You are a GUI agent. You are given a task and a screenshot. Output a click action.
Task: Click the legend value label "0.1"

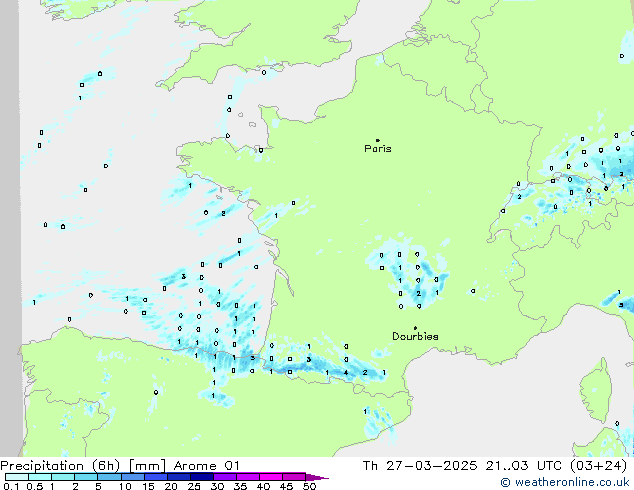(x=11, y=486)
